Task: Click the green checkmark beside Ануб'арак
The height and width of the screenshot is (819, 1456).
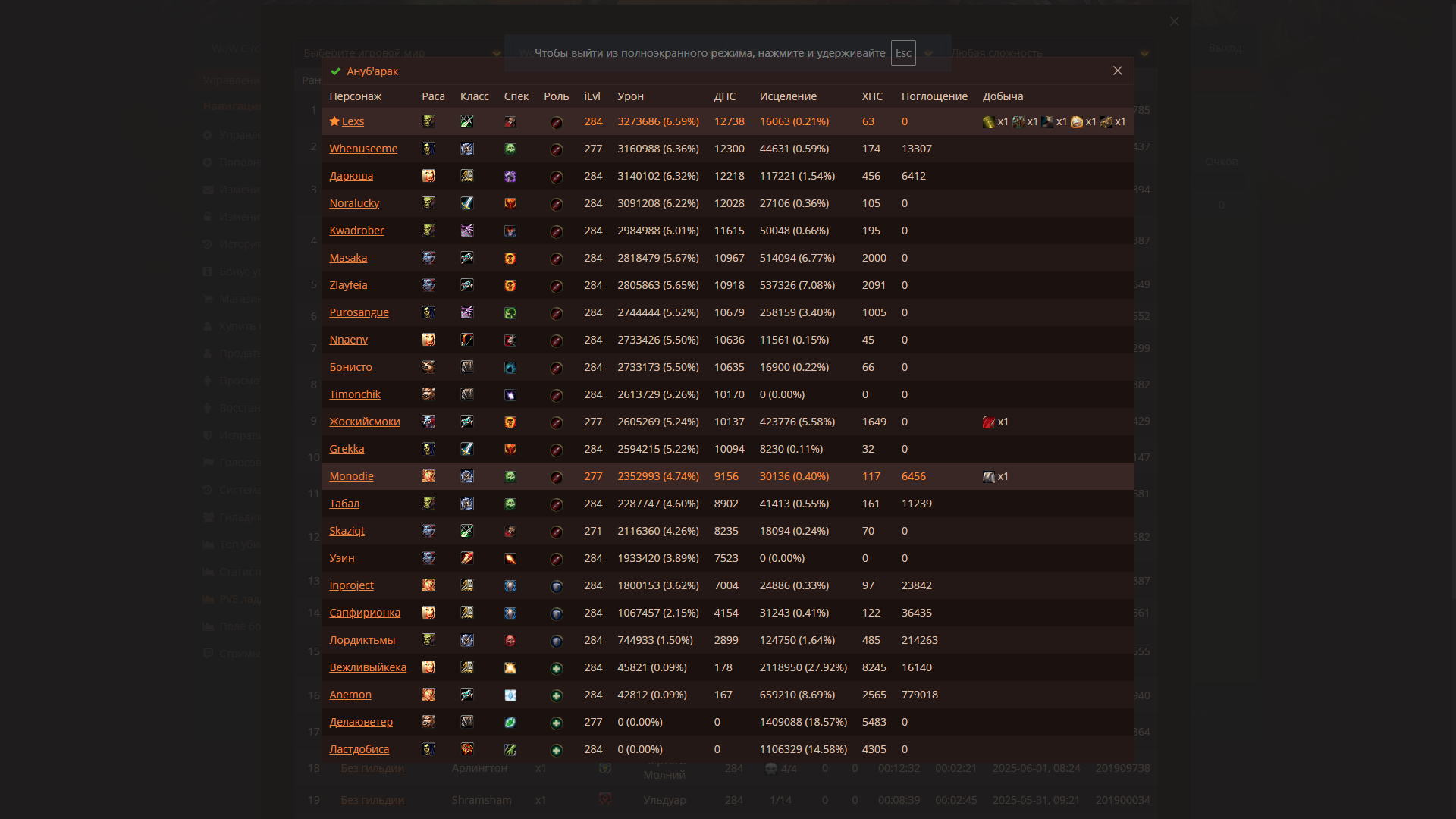Action: 335,71
